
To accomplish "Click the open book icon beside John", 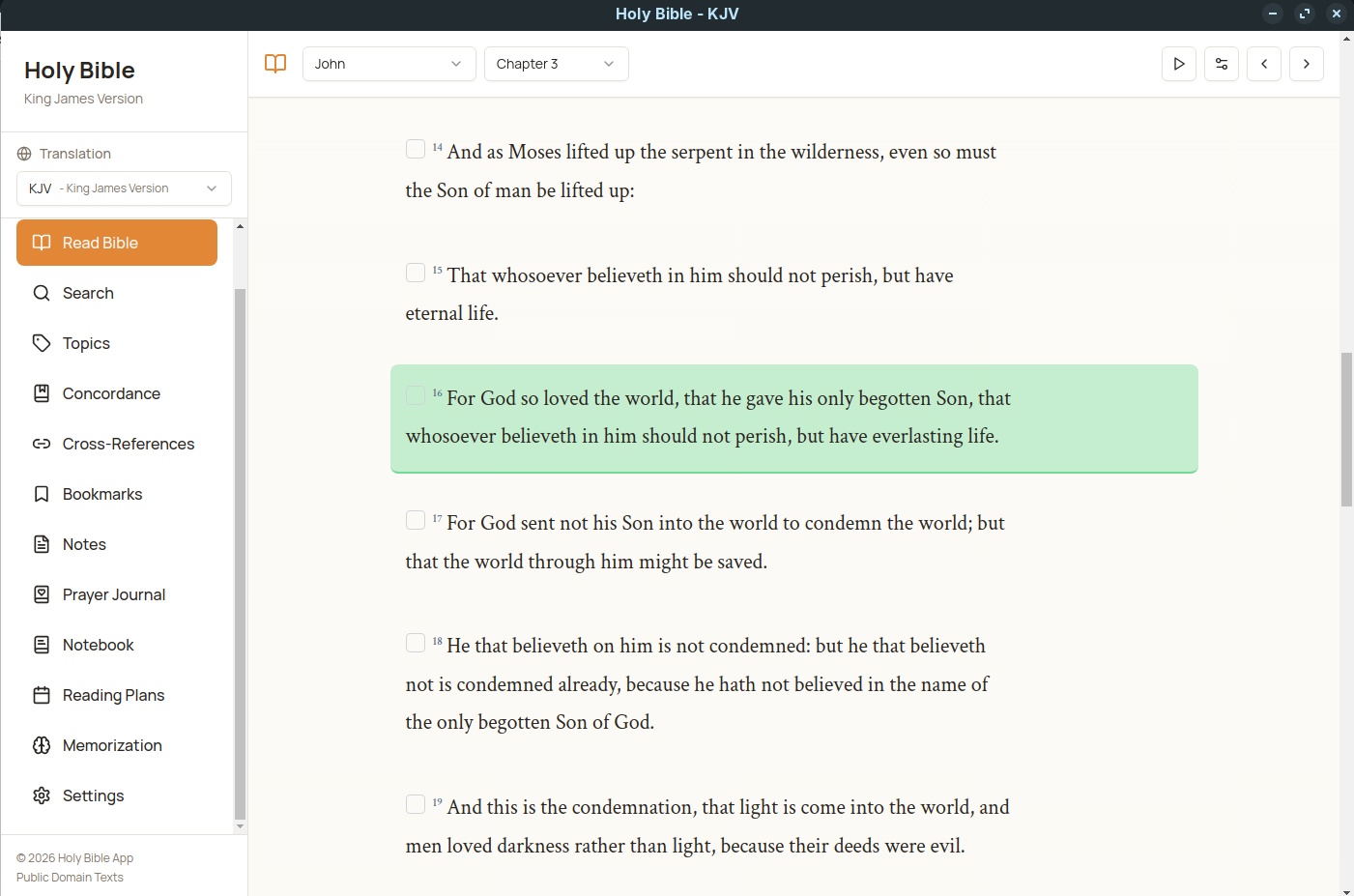I will pyautogui.click(x=275, y=64).
